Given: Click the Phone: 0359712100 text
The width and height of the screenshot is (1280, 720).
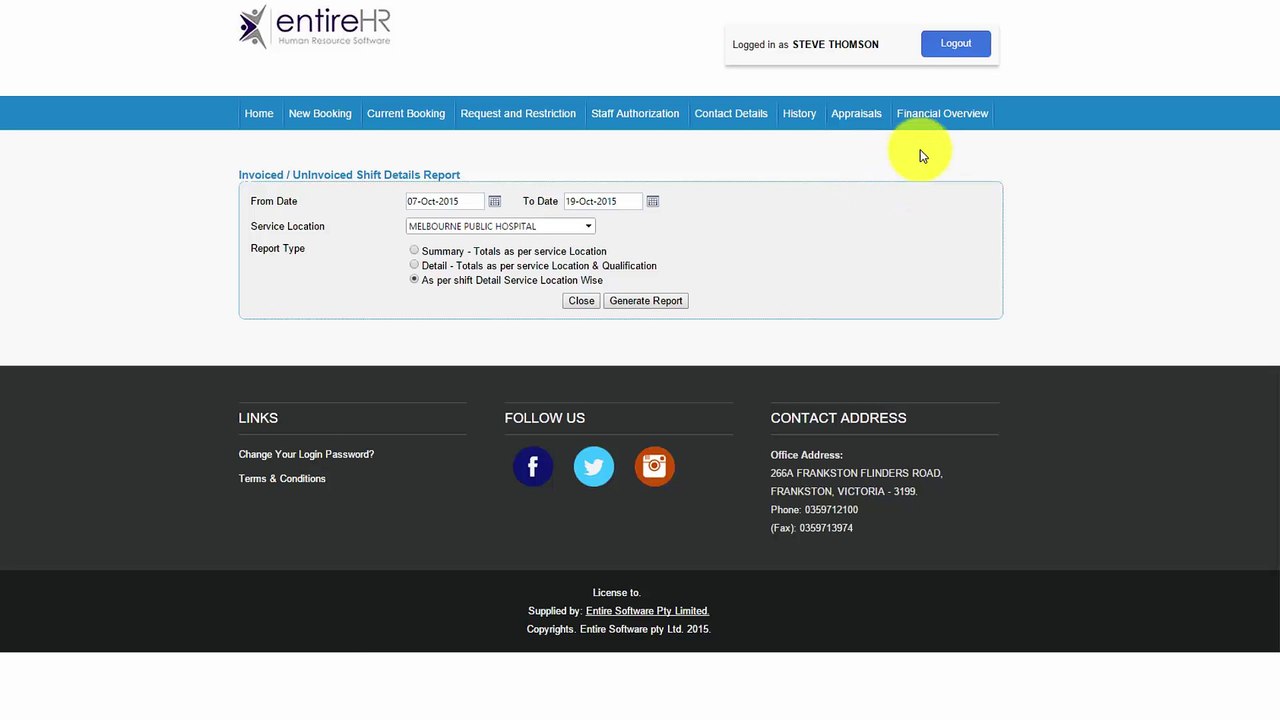Looking at the screenshot, I should 814,510.
